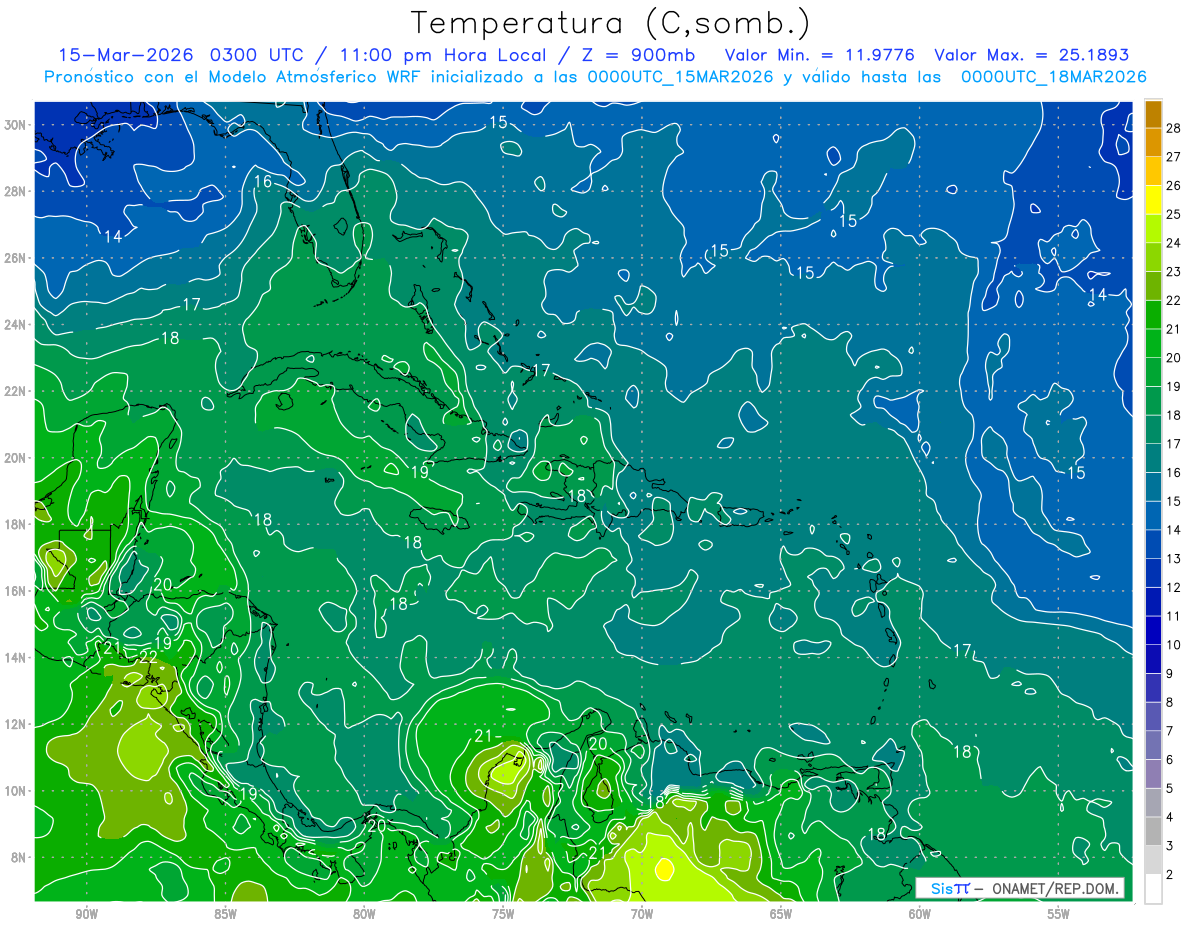Click "Valor Min. = 11.9776" text
Image resolution: width=1200 pixels, height=927 pixels.
[819, 55]
